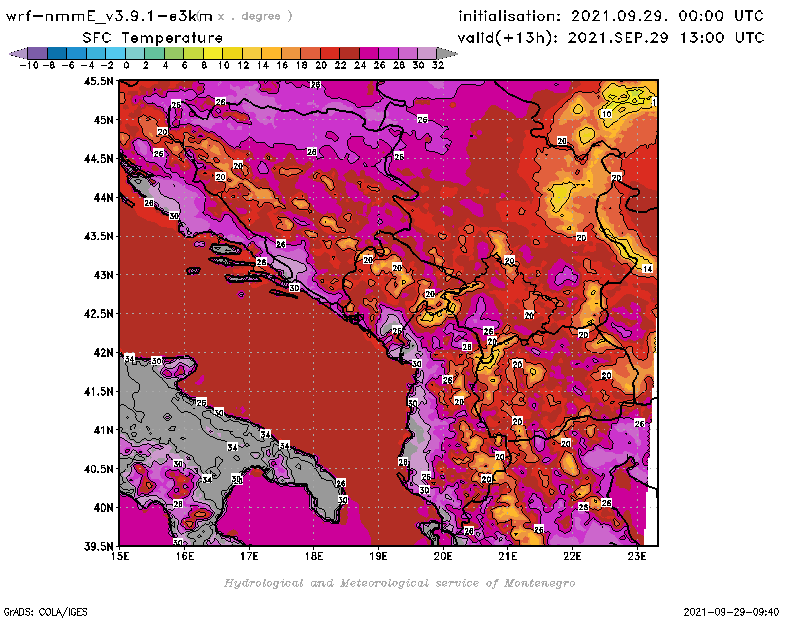Click the timestamp 2021-09-29-09:40

click(x=731, y=611)
